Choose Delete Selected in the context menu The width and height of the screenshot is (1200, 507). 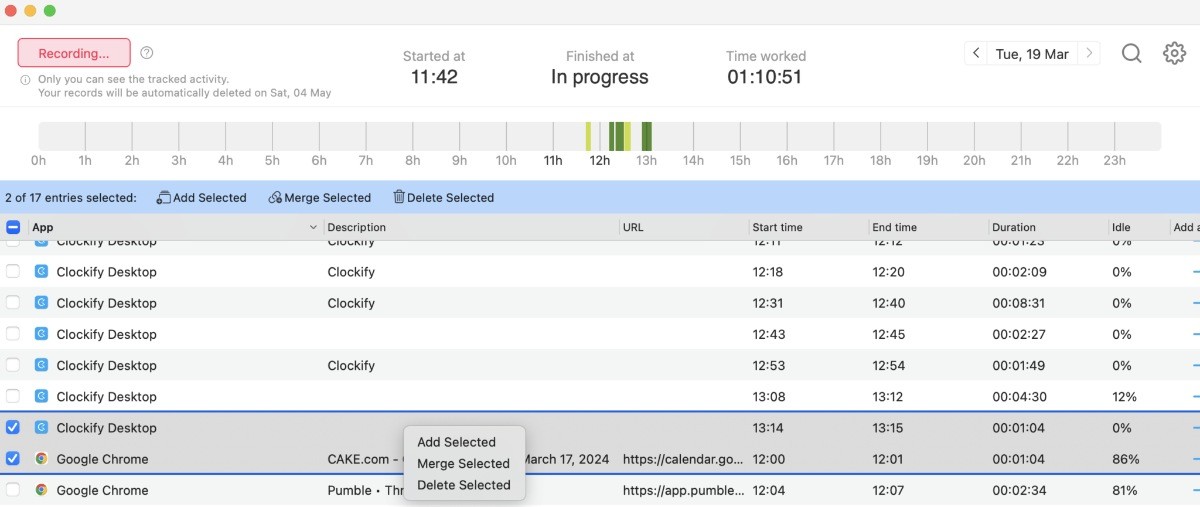coord(464,485)
